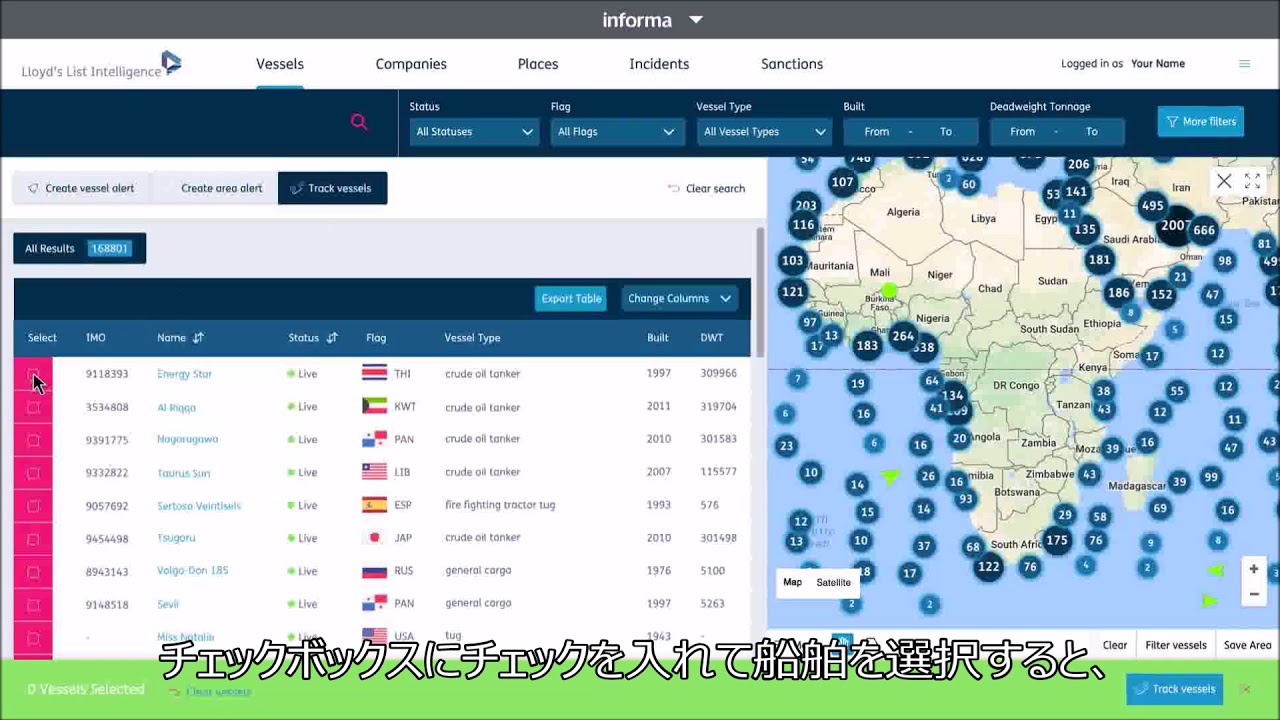Go to the Sanctions tab
Viewport: 1280px width, 720px height.
[x=792, y=64]
